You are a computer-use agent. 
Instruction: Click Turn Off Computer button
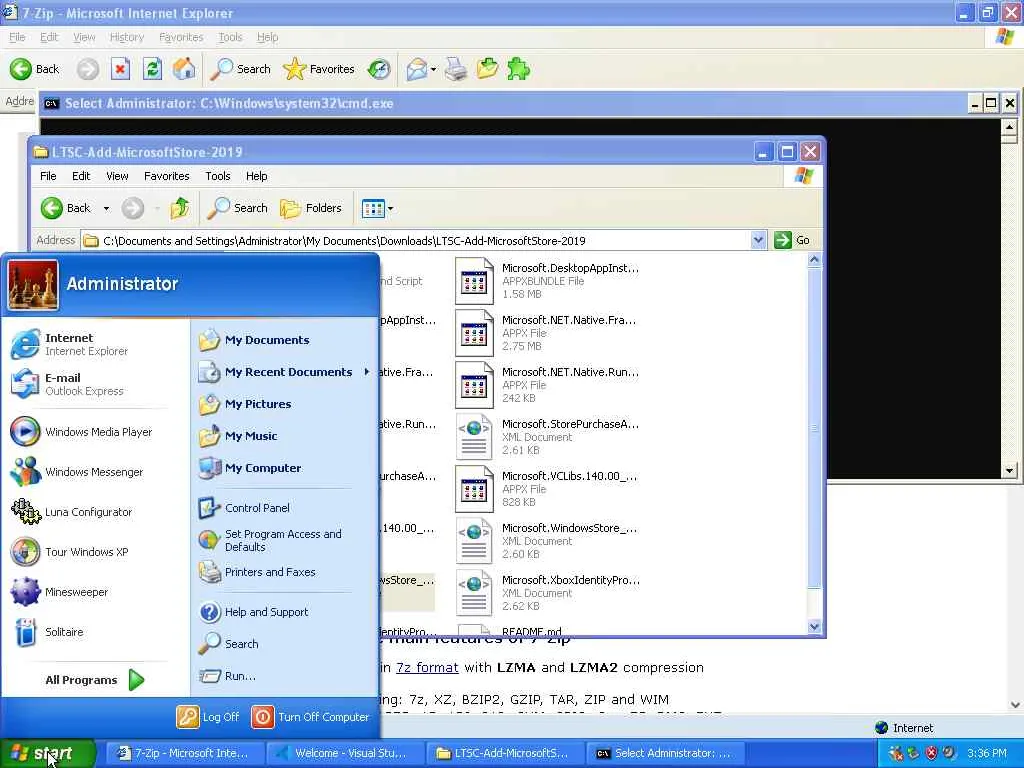(x=310, y=716)
